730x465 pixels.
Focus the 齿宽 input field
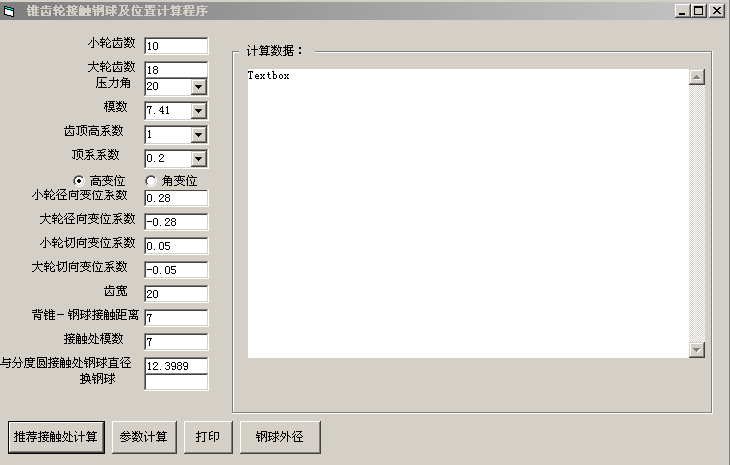[x=176, y=294]
